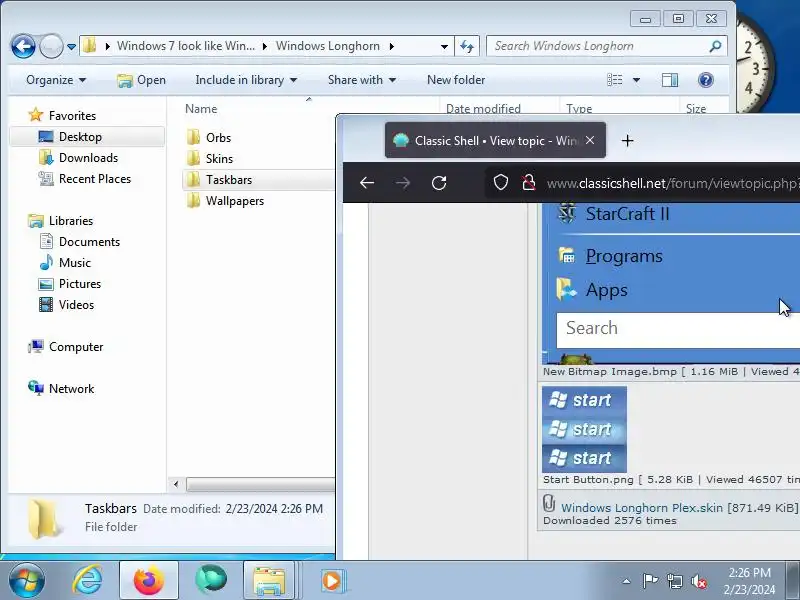Open a new Firefox tab
Screen dimensions: 800x600
[x=628, y=141]
